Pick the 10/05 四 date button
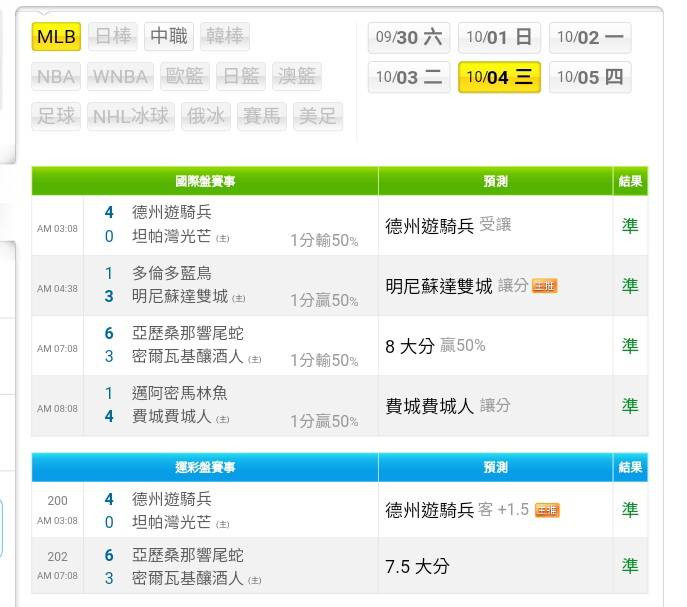 click(x=590, y=78)
